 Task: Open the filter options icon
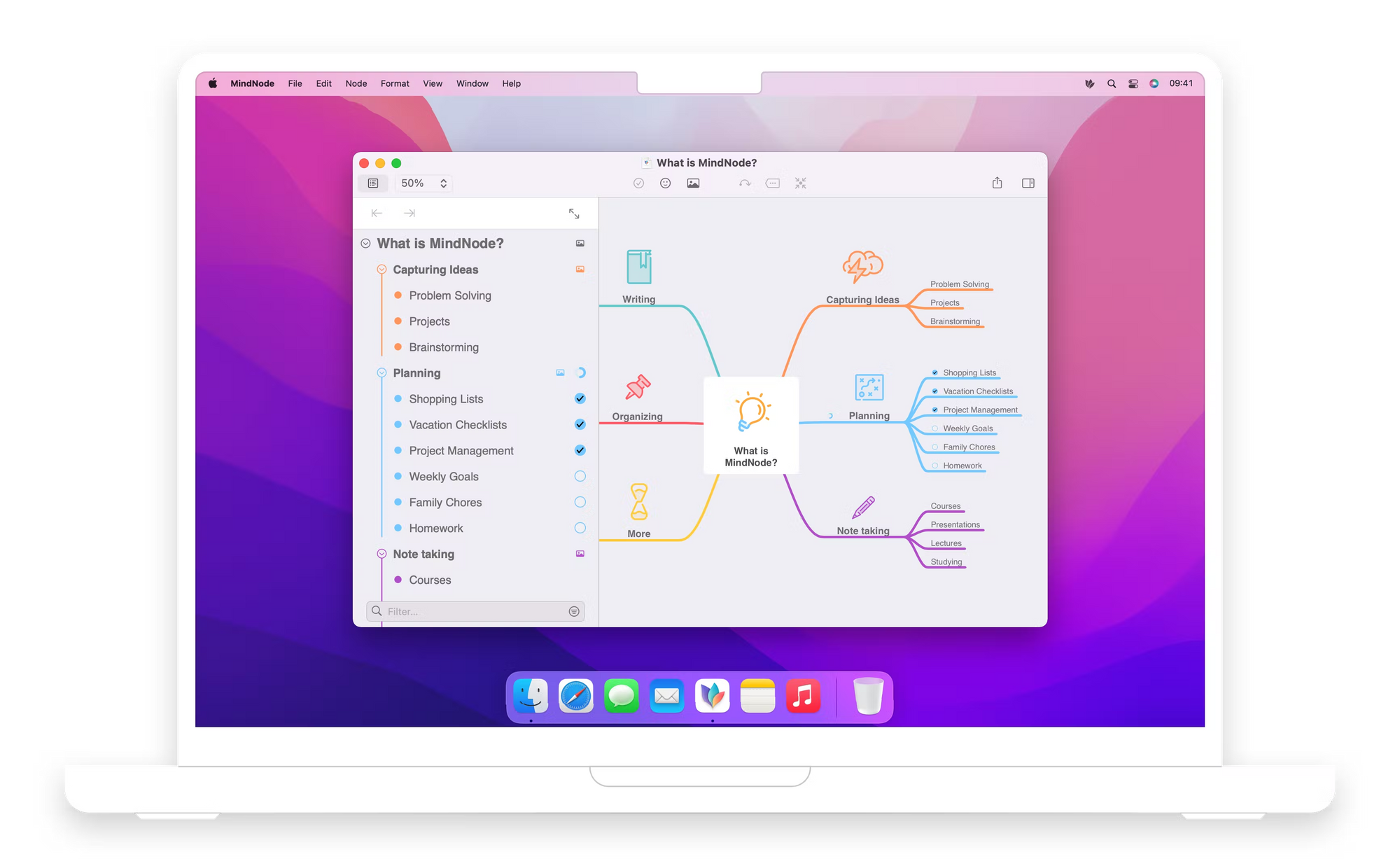pyautogui.click(x=574, y=612)
